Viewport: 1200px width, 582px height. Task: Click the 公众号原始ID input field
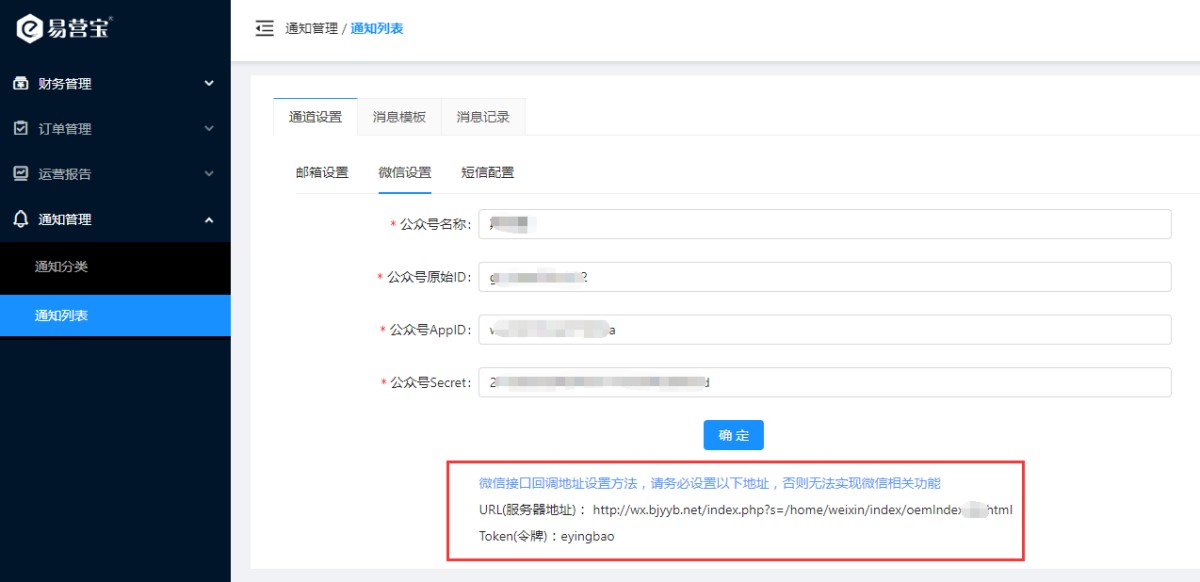825,277
